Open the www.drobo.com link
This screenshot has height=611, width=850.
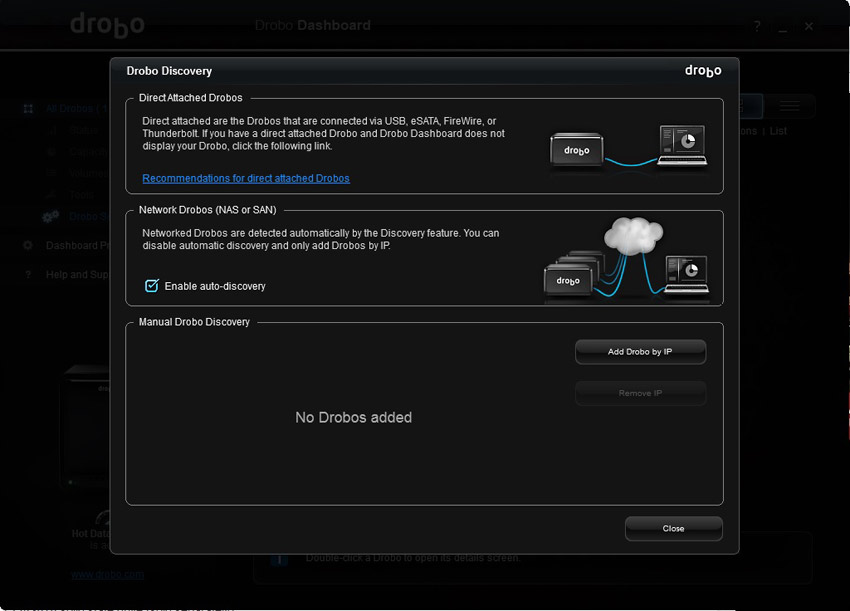pos(107,575)
